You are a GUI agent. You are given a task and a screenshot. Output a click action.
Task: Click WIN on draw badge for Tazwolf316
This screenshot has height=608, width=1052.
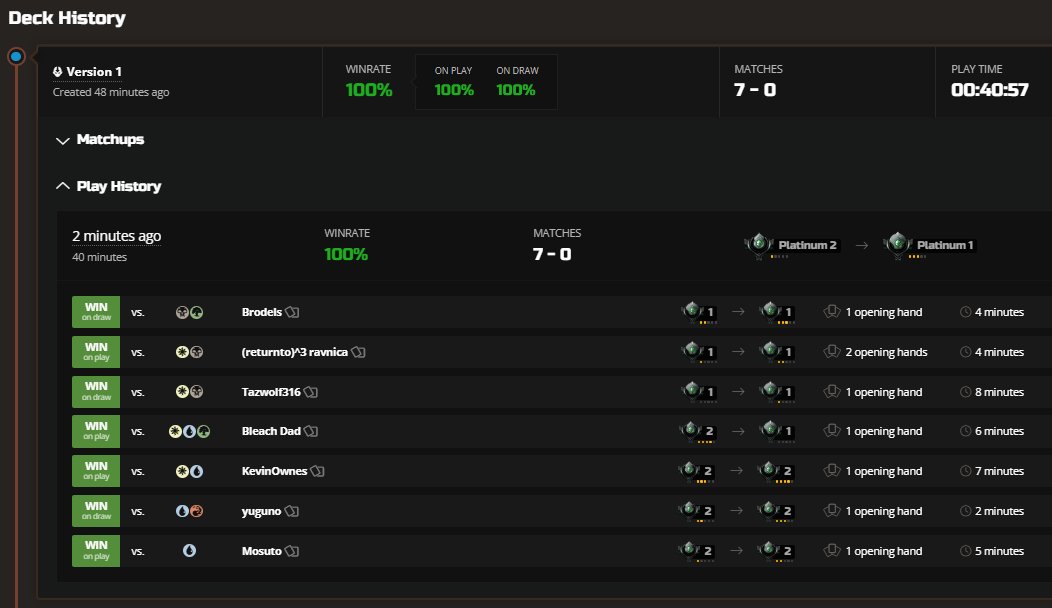click(x=96, y=392)
